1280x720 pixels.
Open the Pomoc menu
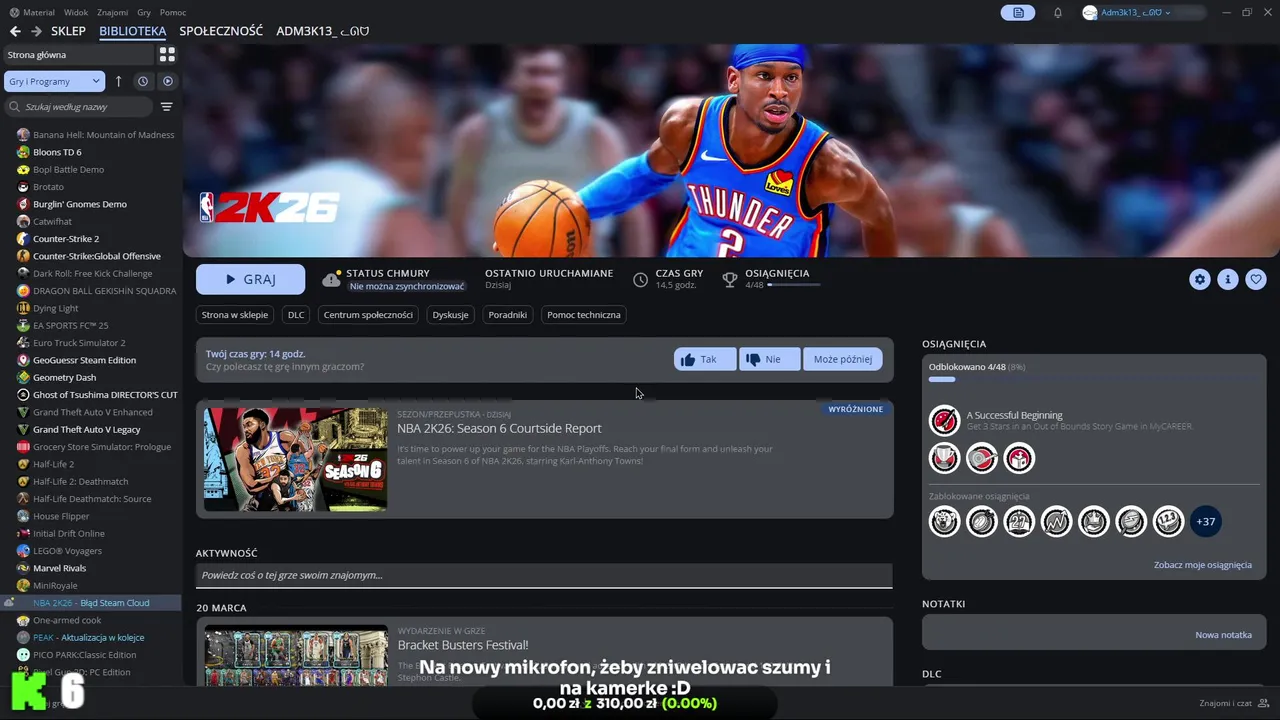173,12
